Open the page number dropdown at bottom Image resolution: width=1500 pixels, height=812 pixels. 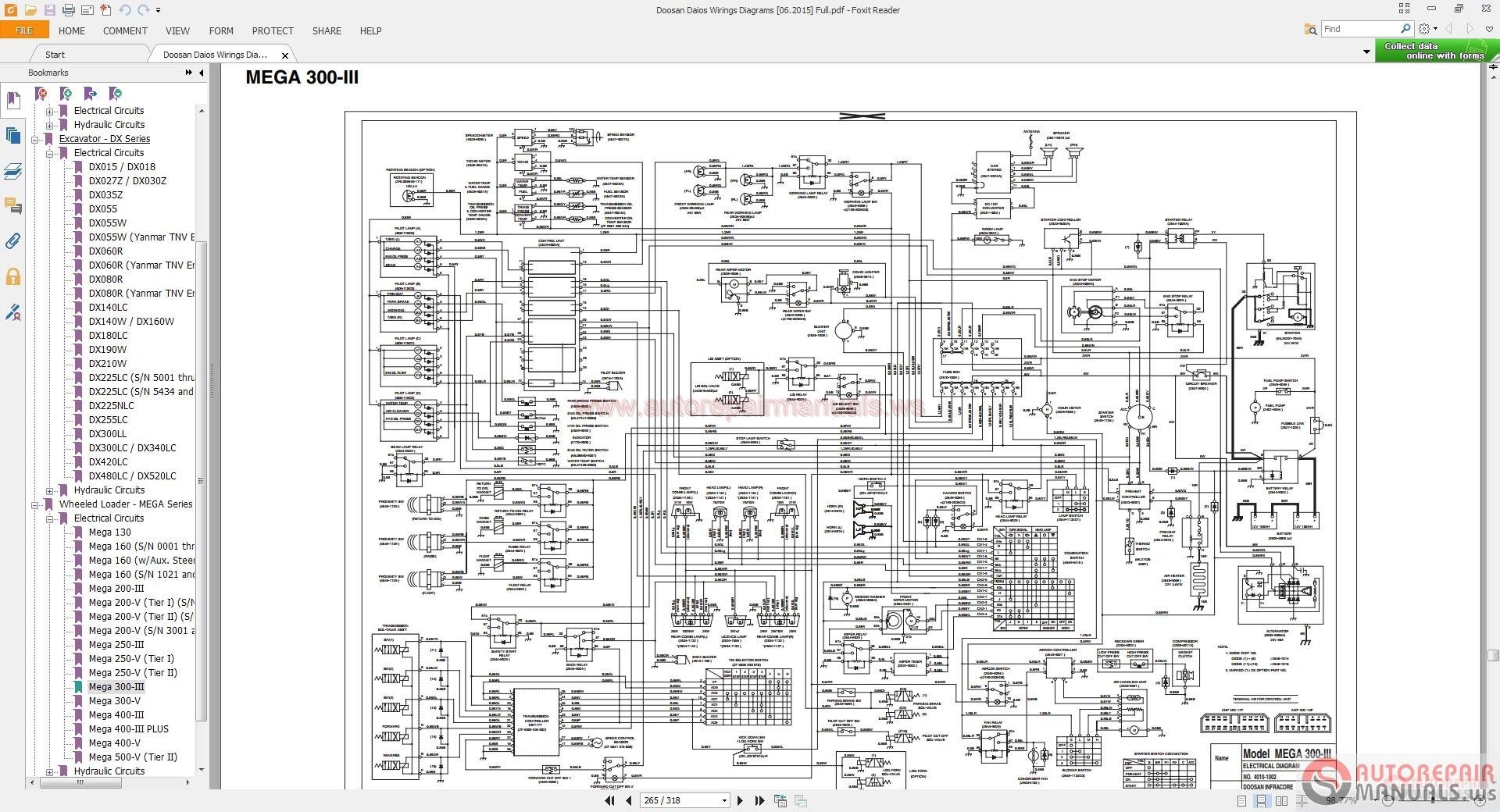tap(723, 800)
